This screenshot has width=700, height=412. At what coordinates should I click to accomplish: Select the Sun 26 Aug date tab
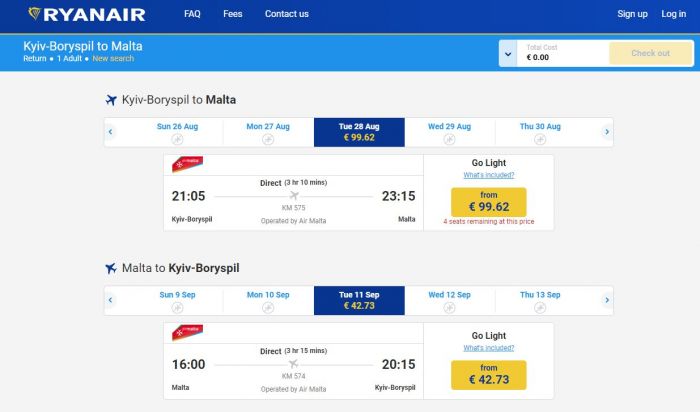[177, 132]
